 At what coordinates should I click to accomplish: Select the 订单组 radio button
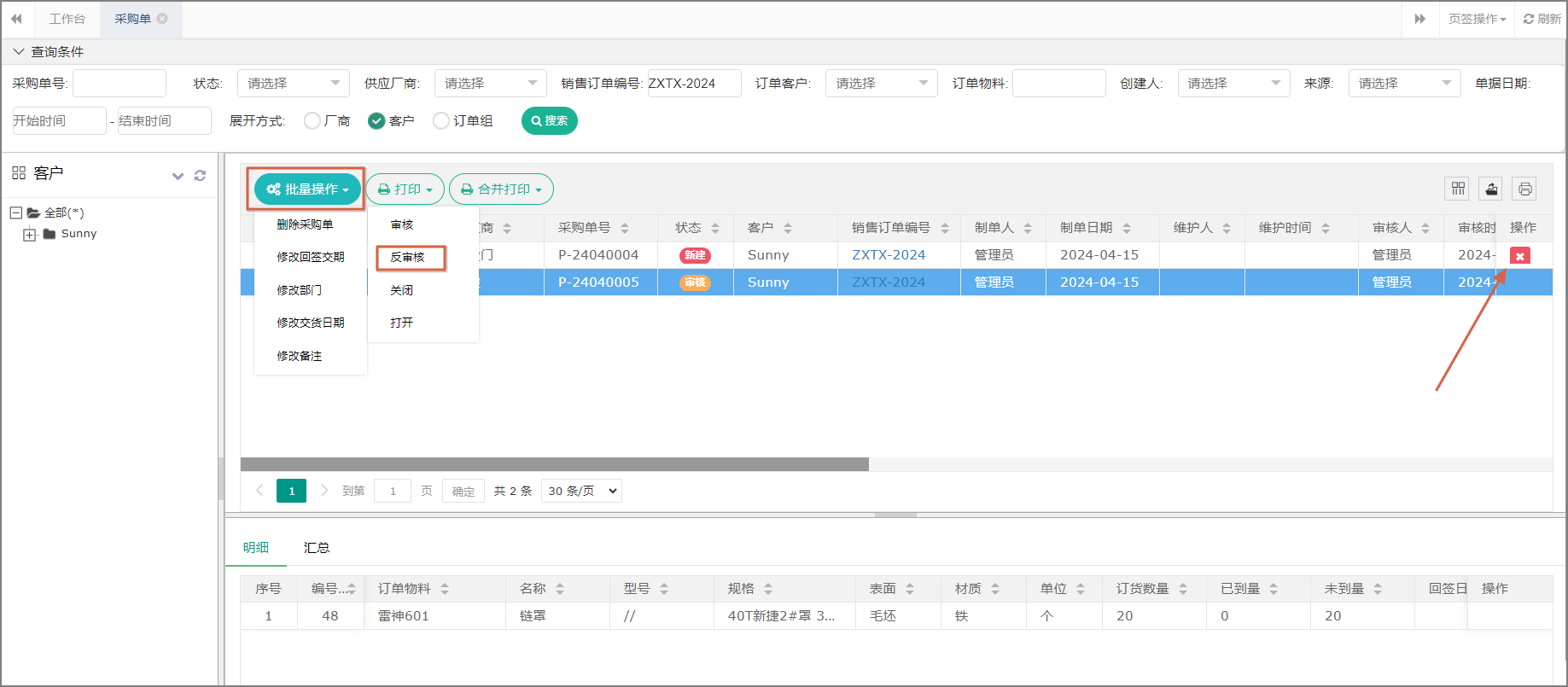coord(441,120)
